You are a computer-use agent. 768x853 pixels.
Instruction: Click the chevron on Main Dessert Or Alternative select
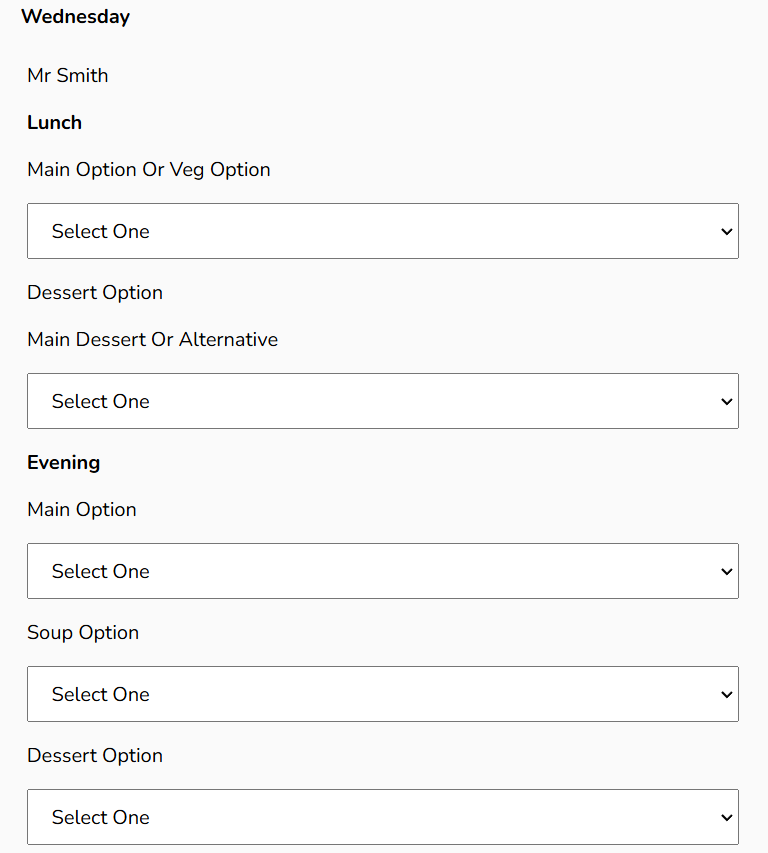point(726,402)
